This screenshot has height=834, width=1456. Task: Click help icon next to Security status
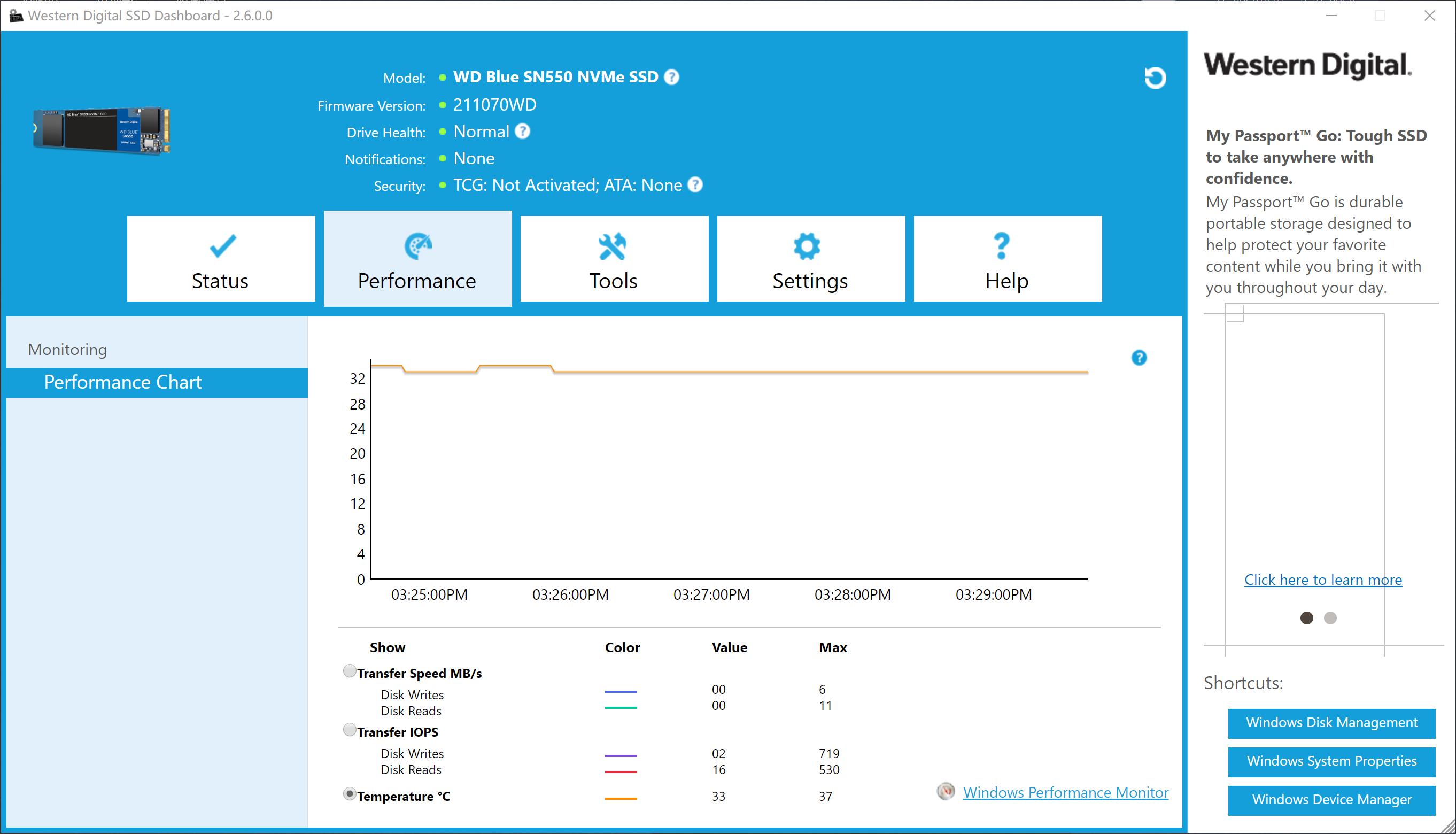pos(695,184)
